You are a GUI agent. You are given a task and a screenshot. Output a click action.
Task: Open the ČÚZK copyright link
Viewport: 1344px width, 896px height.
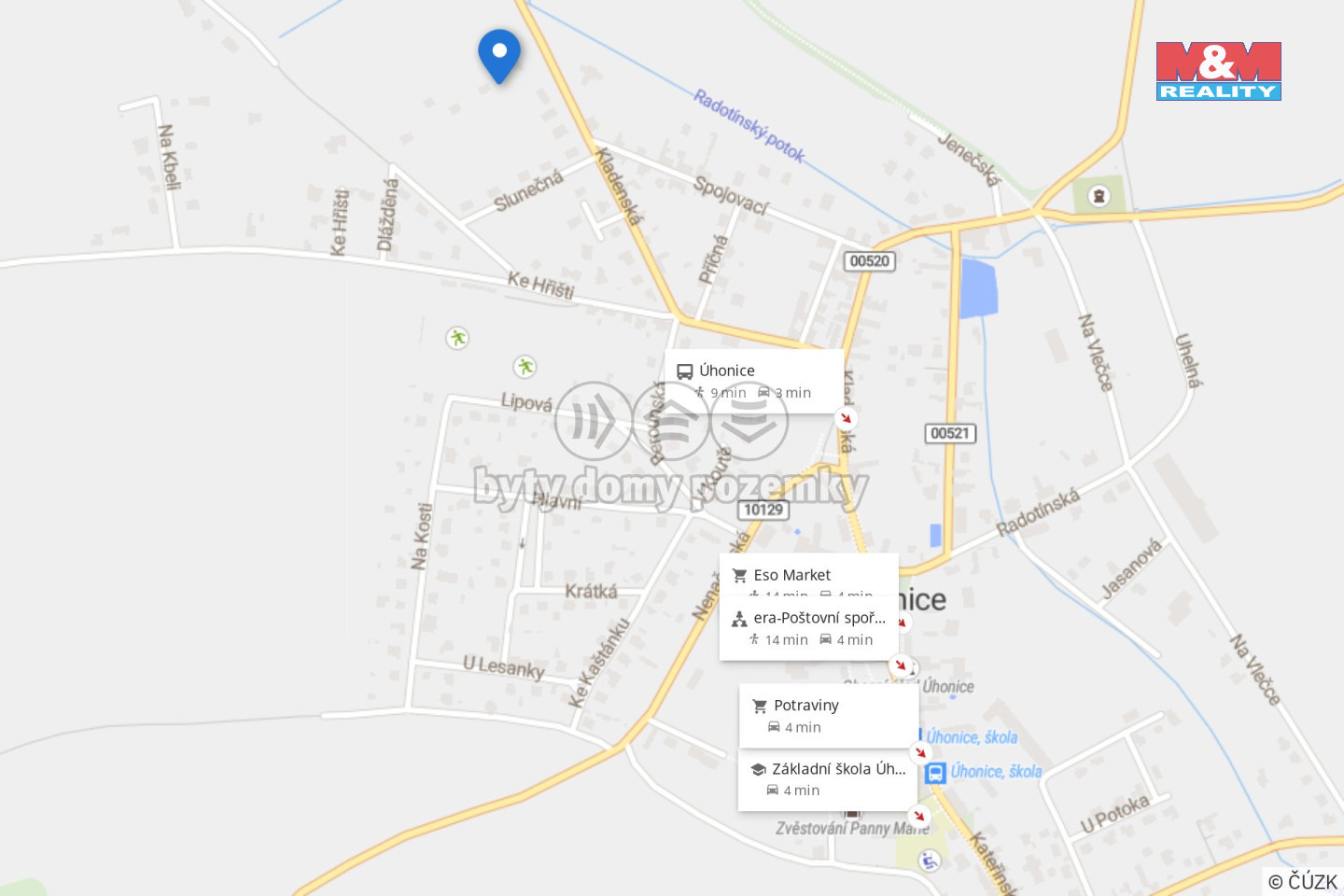pos(1303,881)
